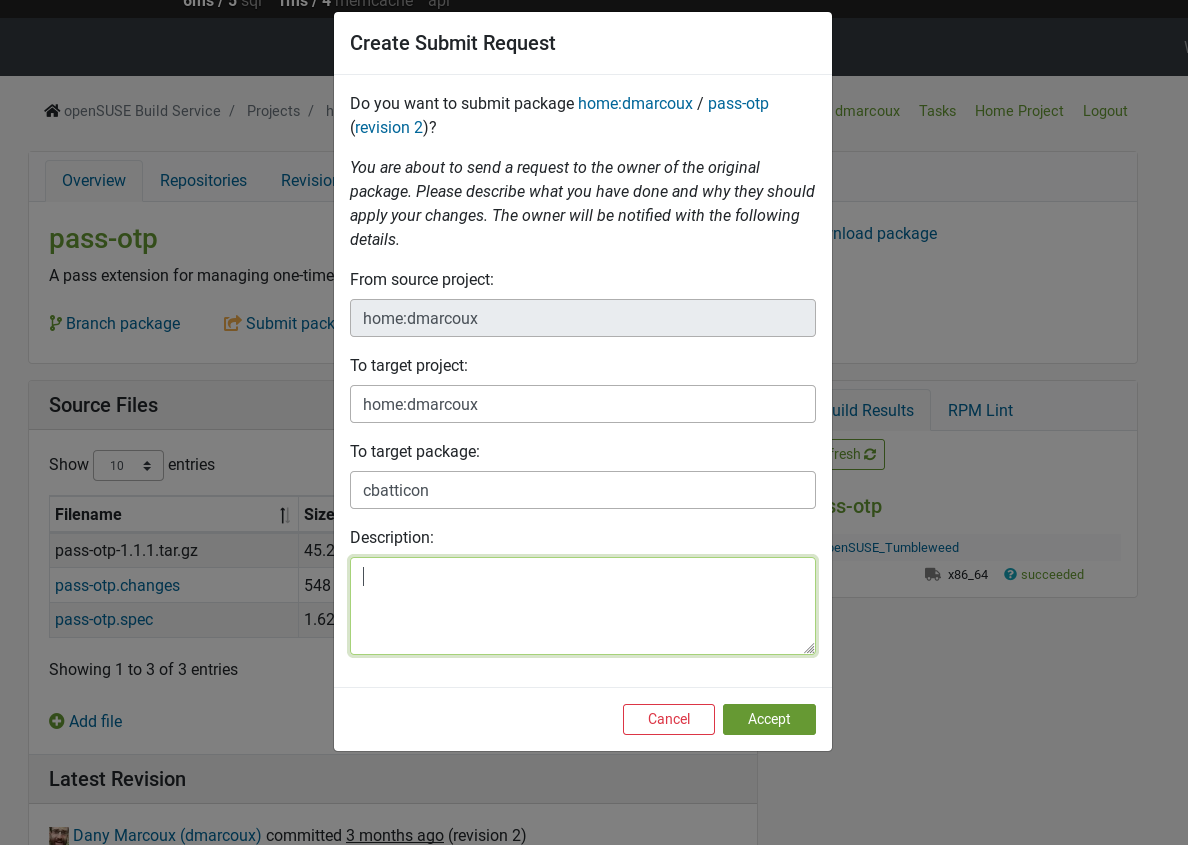Switch to the RPM Lint tab
Image resolution: width=1188 pixels, height=845 pixels.
(x=980, y=410)
